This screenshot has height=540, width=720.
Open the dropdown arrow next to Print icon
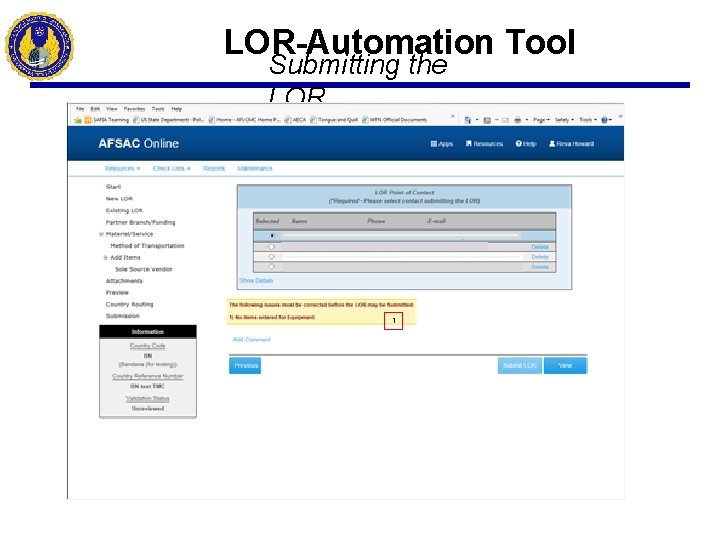tap(526, 120)
